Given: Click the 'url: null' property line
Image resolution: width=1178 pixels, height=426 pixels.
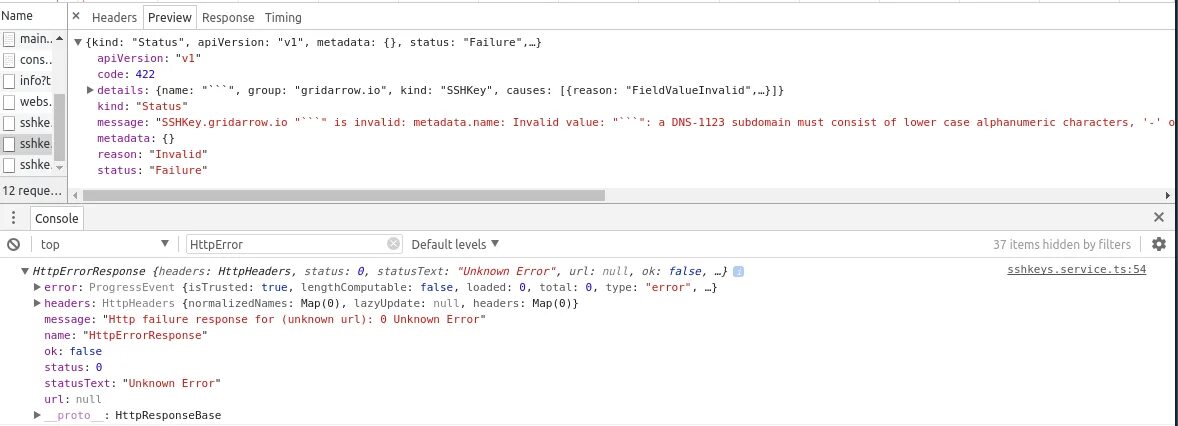Looking at the screenshot, I should (73, 399).
